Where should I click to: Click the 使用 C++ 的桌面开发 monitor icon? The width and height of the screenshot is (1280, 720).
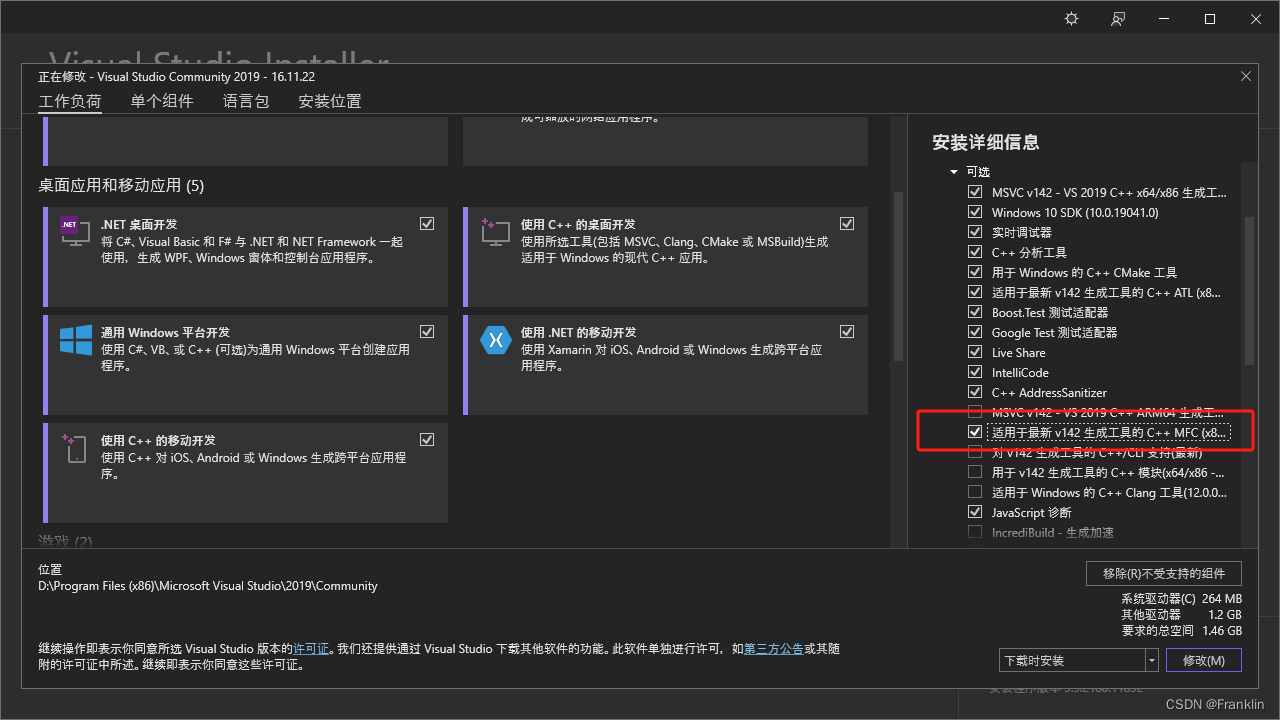pos(494,232)
